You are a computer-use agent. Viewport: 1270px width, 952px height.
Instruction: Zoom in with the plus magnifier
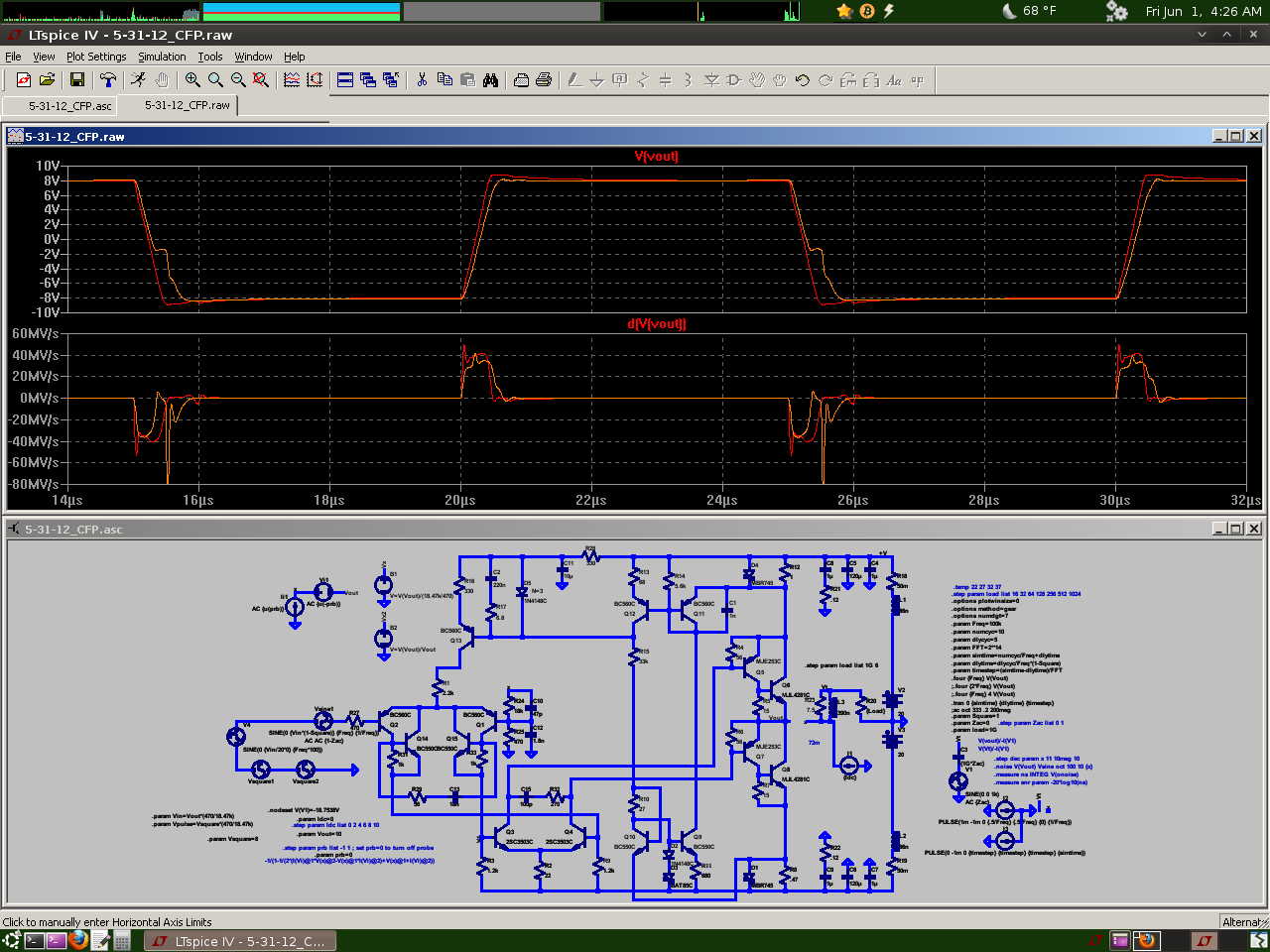tap(192, 80)
